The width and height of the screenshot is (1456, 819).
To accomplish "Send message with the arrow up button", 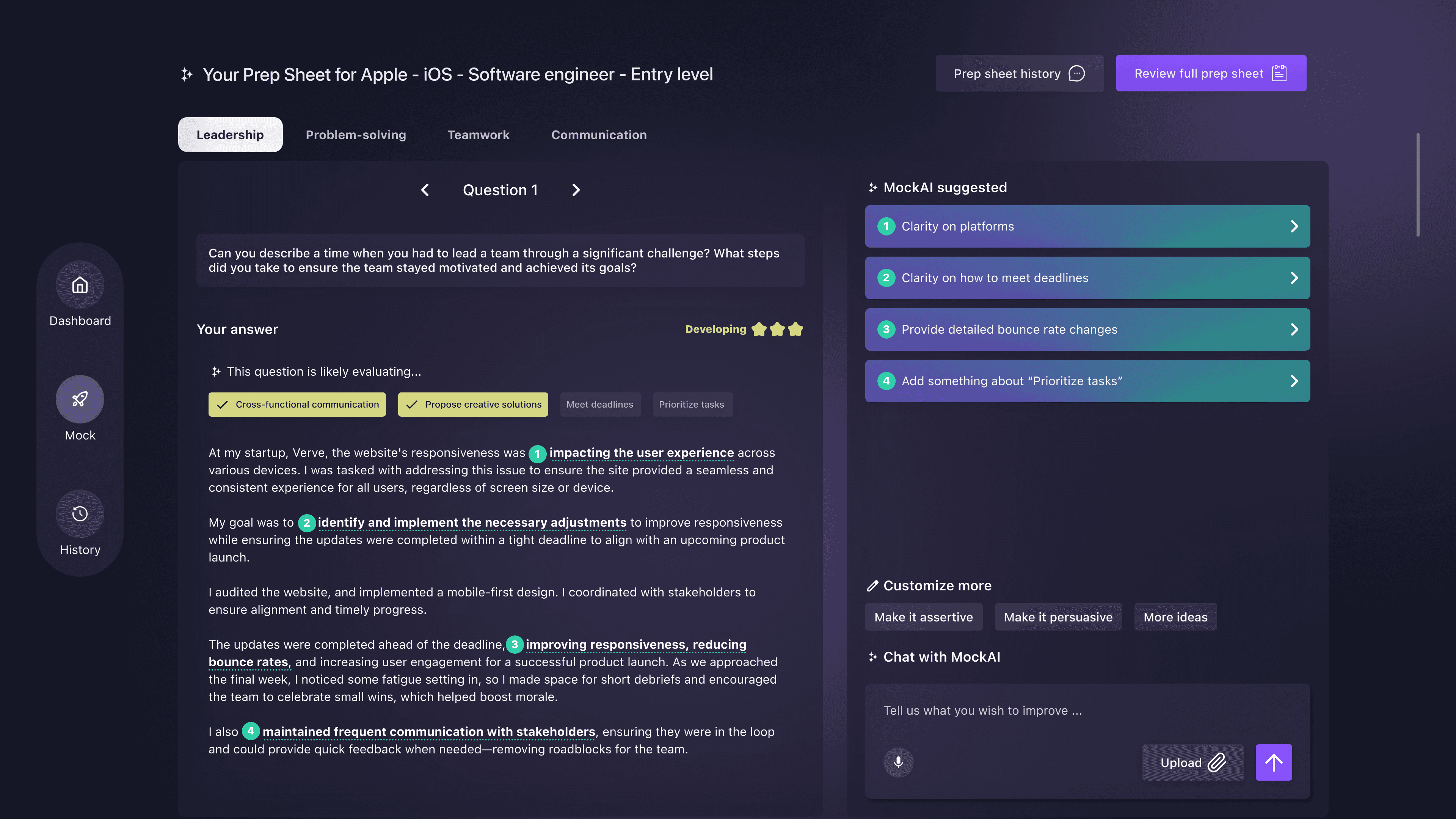I will coord(1274,763).
